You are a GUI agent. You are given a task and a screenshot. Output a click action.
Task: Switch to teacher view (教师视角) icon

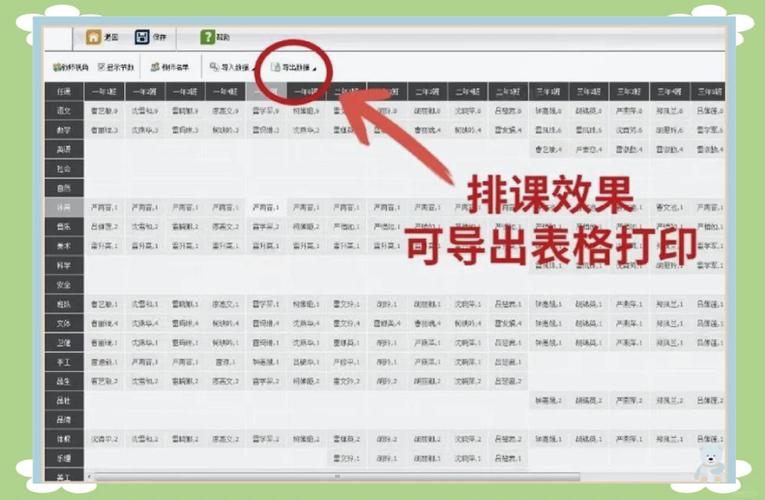(x=58, y=67)
